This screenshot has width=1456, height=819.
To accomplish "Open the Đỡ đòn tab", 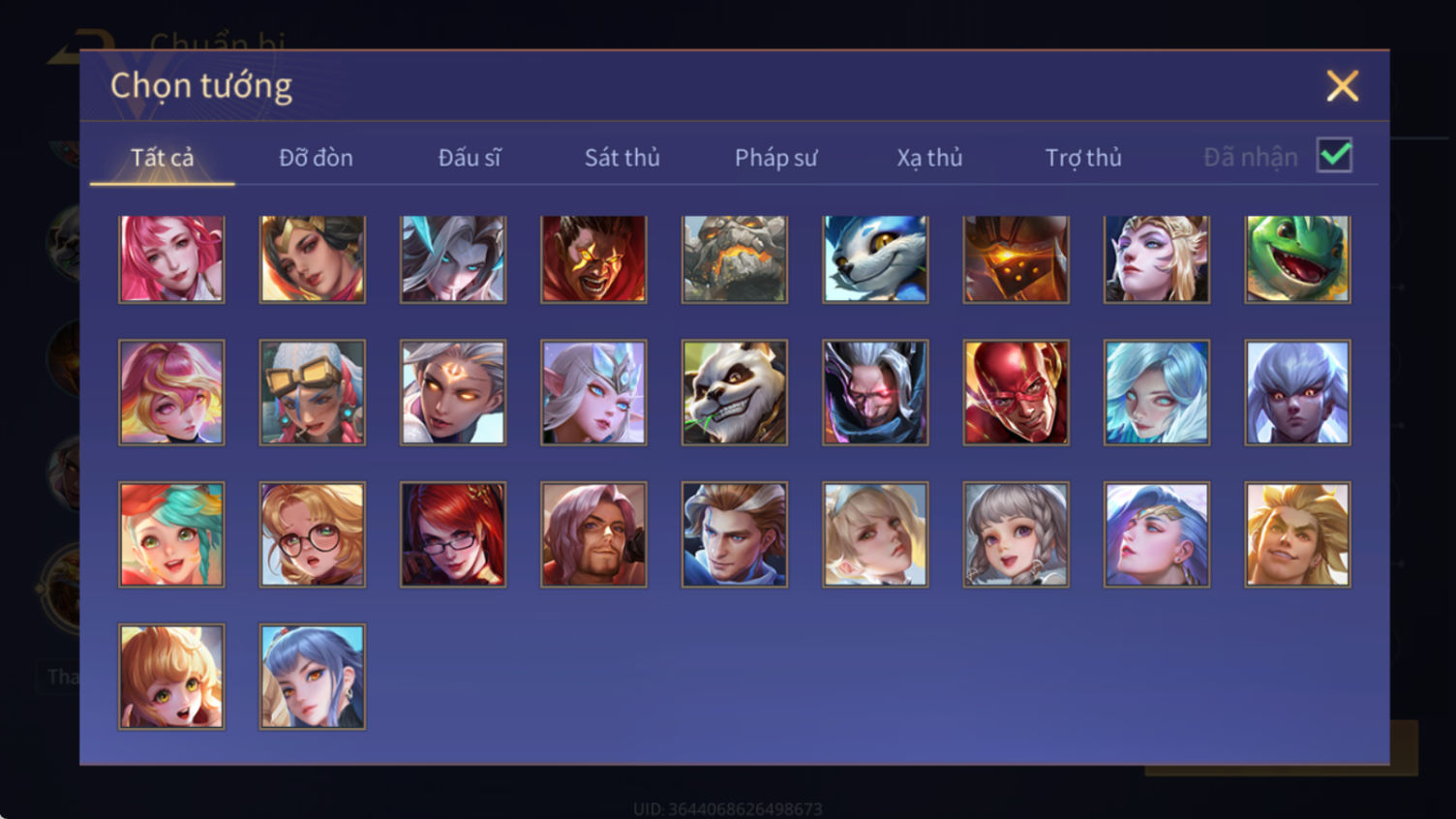I will click(x=316, y=157).
